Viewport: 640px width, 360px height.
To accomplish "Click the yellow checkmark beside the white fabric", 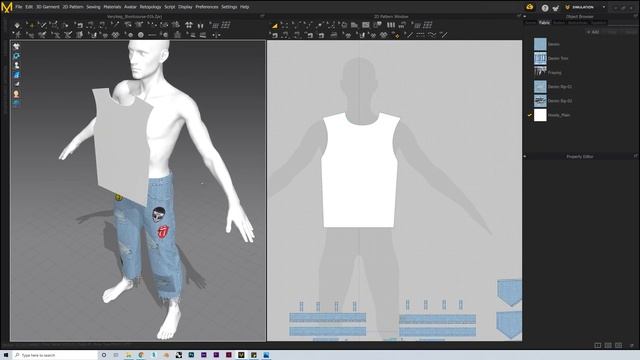I will [529, 115].
